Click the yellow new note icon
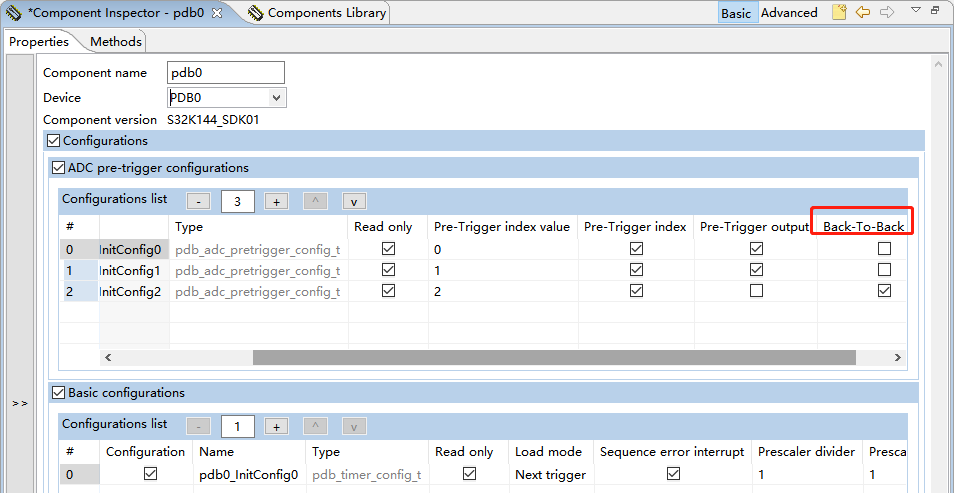Screen dimensions: 954x493 coord(839,12)
